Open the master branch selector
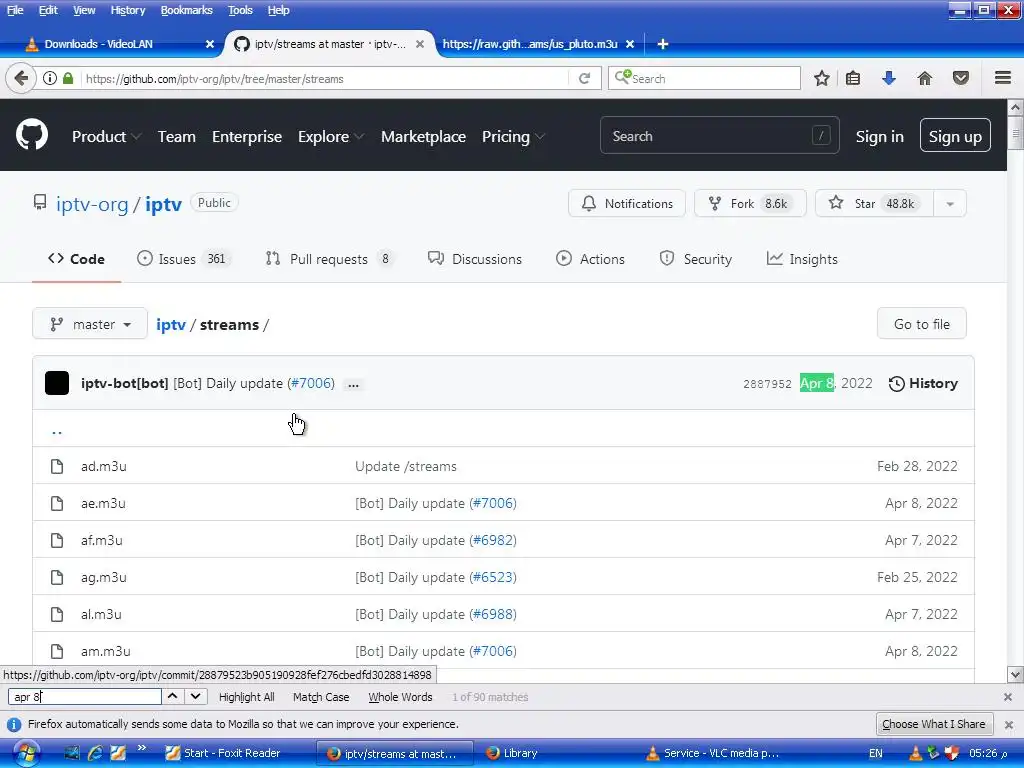Viewport: 1024px width, 768px height. pyautogui.click(x=90, y=324)
